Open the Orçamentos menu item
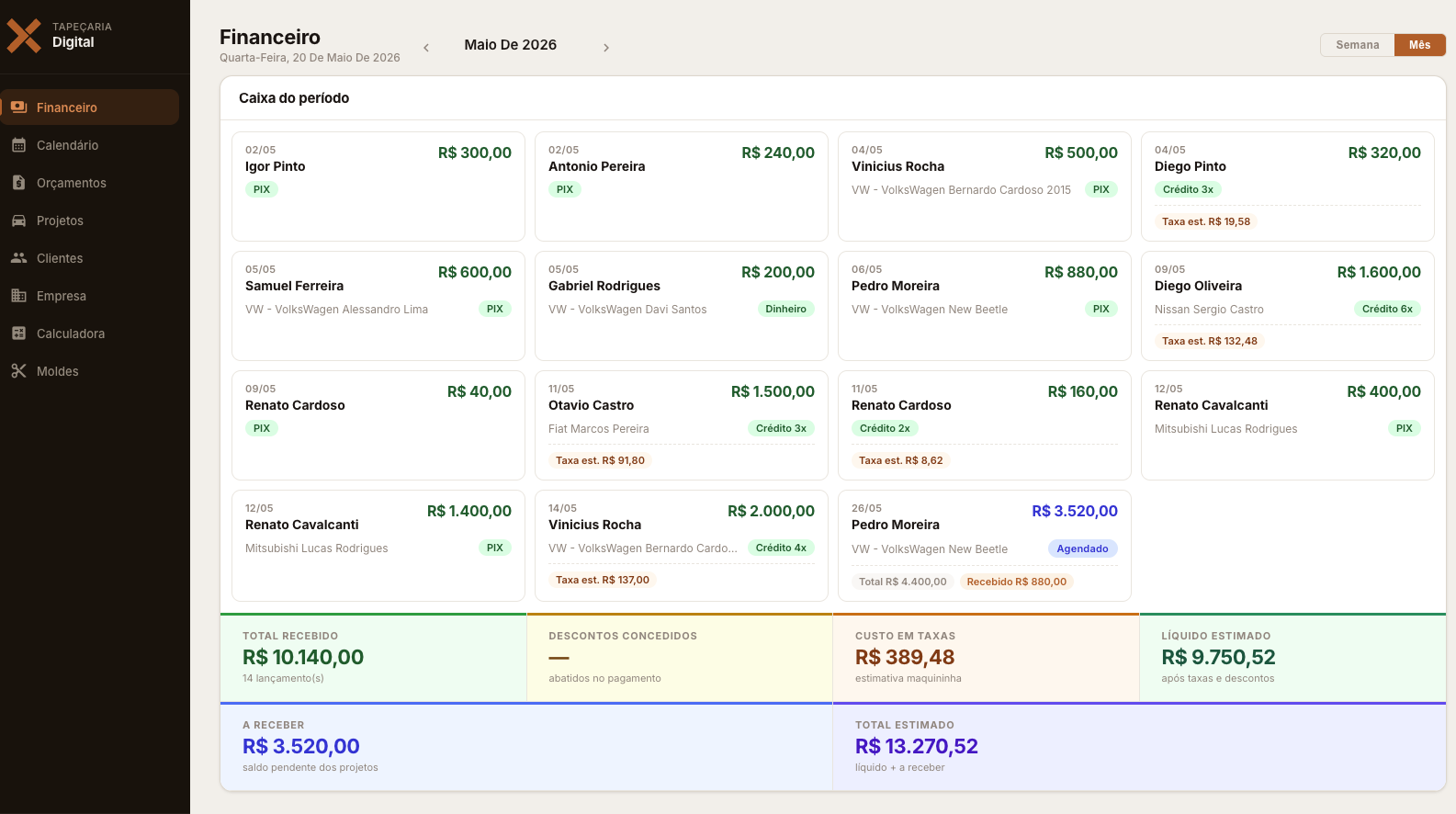The image size is (1456, 814). (90, 183)
